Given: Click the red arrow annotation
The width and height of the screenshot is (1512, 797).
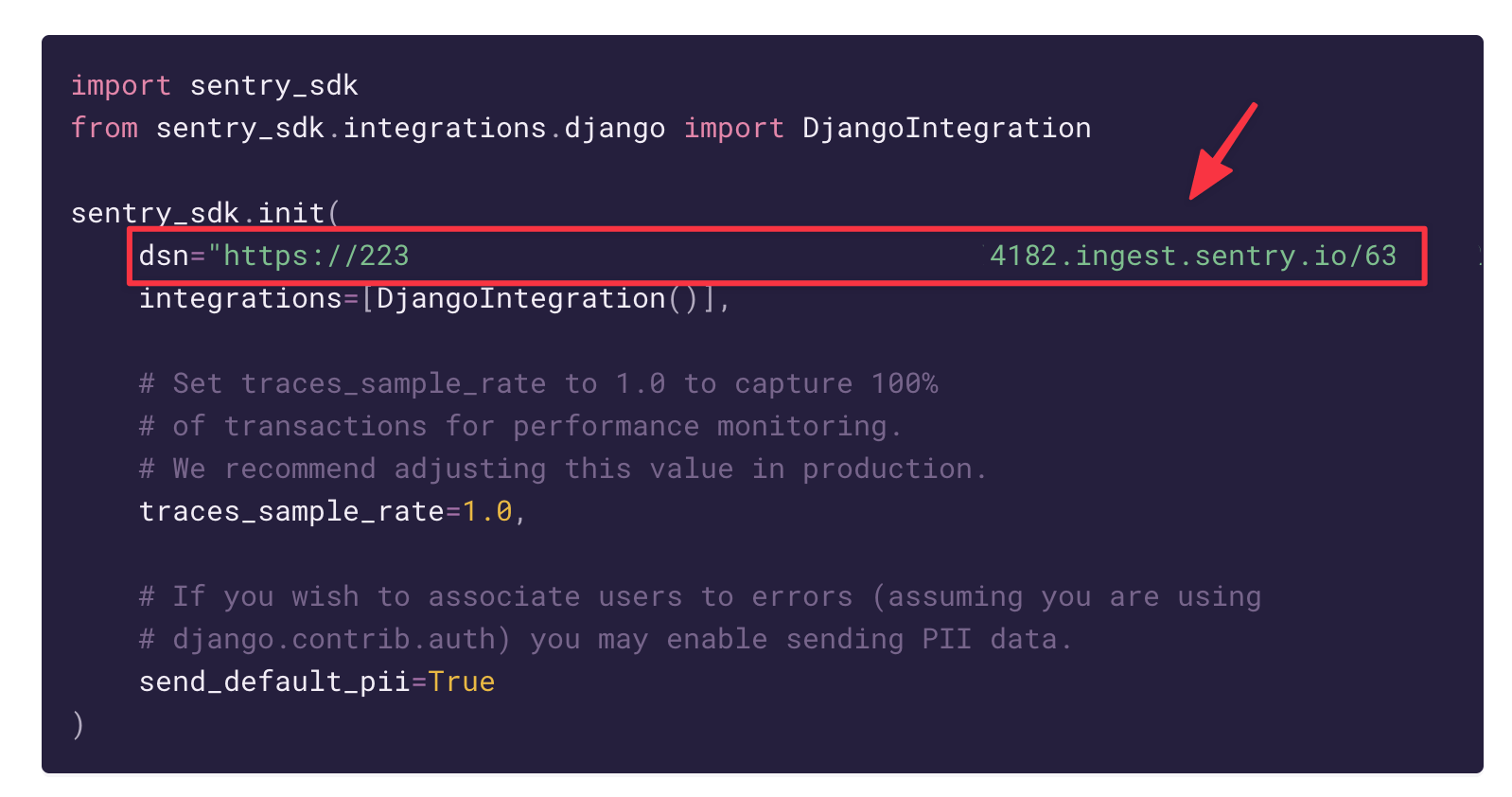Looking at the screenshot, I should point(1221,153).
